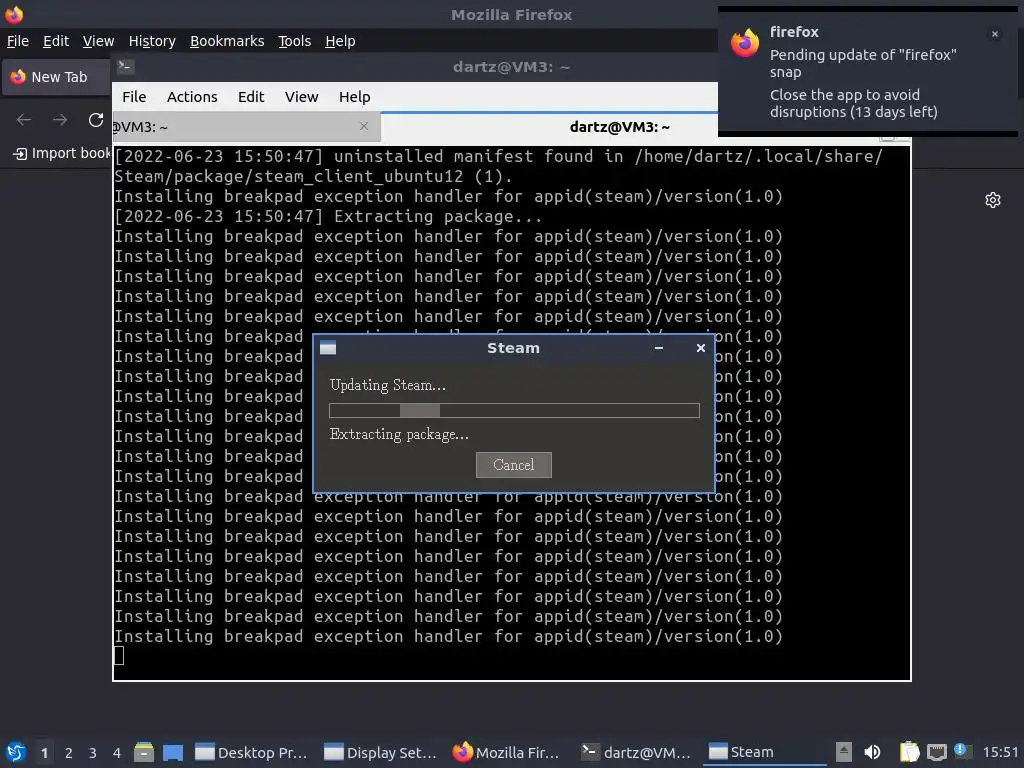Switch to workspace 3

pyautogui.click(x=93, y=752)
